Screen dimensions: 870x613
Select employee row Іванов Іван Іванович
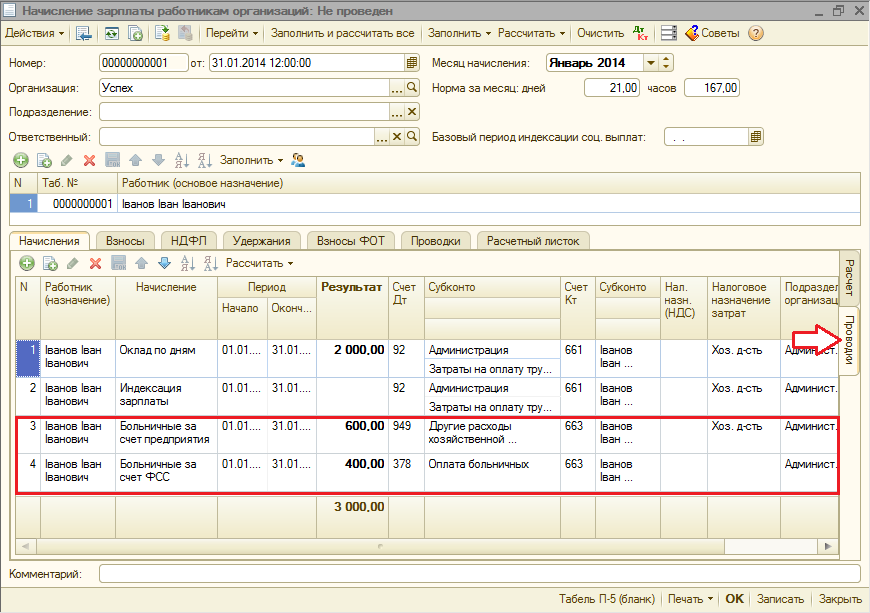pyautogui.click(x=434, y=204)
